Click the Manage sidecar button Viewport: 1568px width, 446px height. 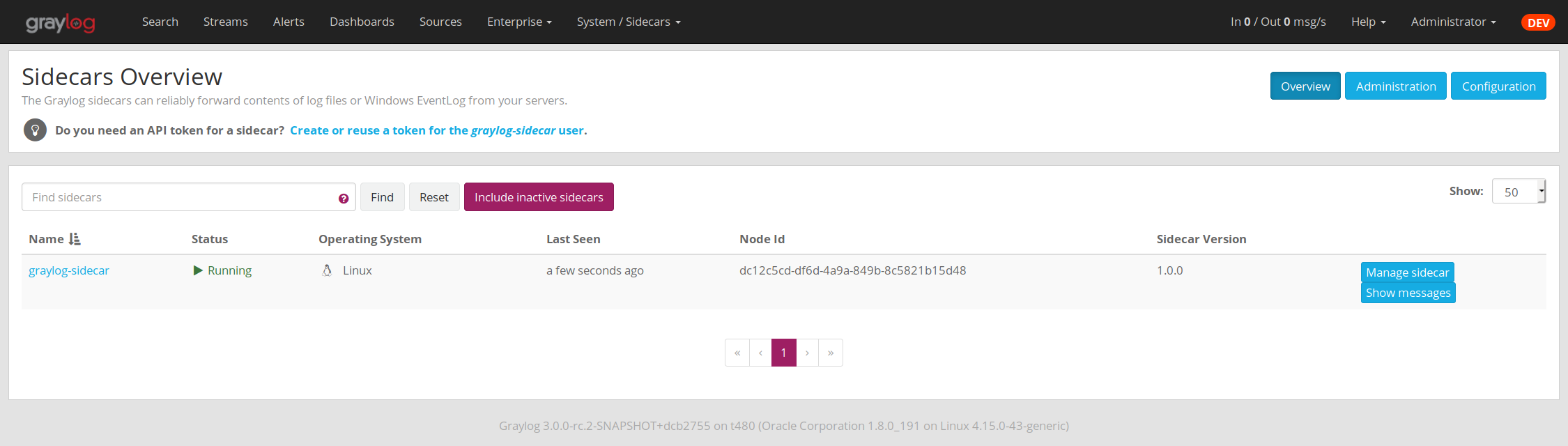[1407, 272]
